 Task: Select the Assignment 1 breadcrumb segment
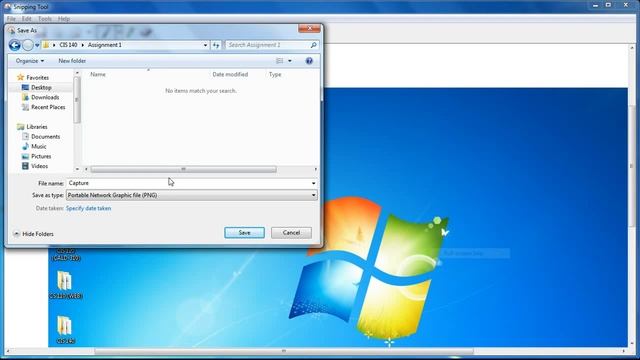[104, 45]
